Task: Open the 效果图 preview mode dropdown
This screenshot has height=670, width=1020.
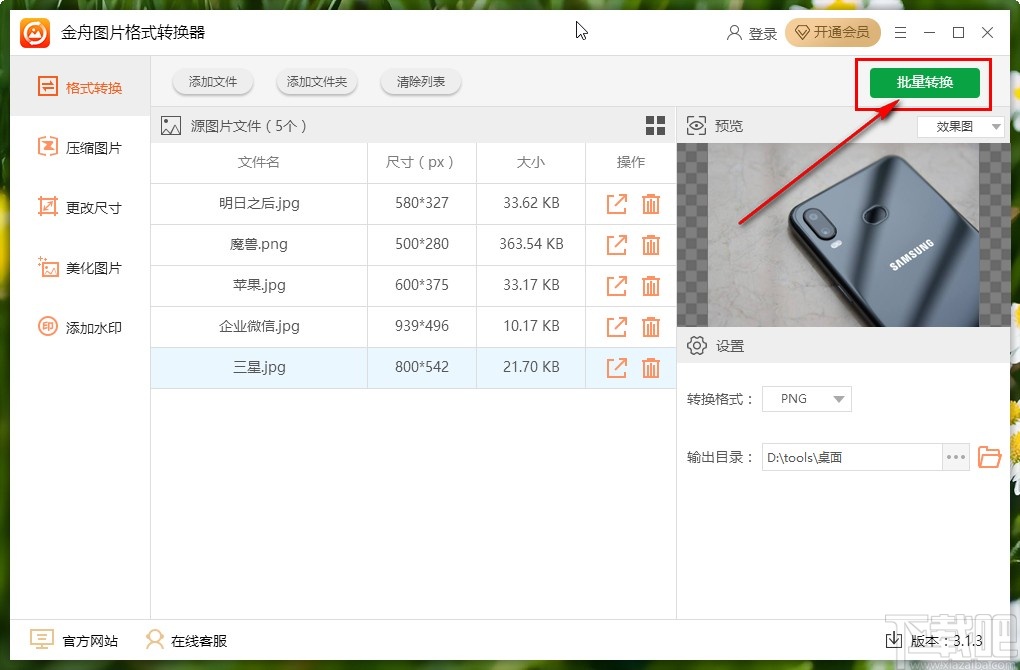Action: (959, 125)
